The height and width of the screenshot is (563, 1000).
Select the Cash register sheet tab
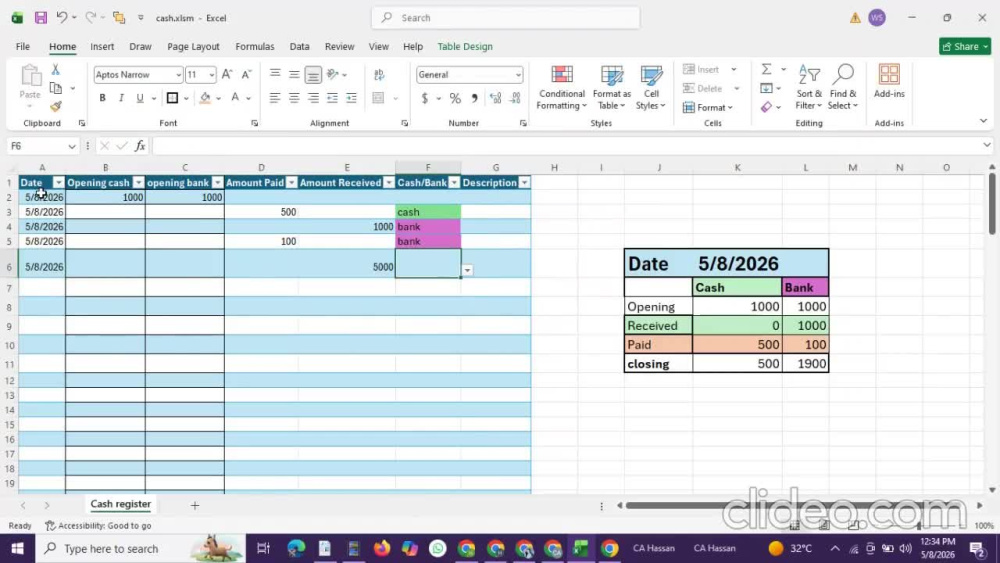coord(121,504)
